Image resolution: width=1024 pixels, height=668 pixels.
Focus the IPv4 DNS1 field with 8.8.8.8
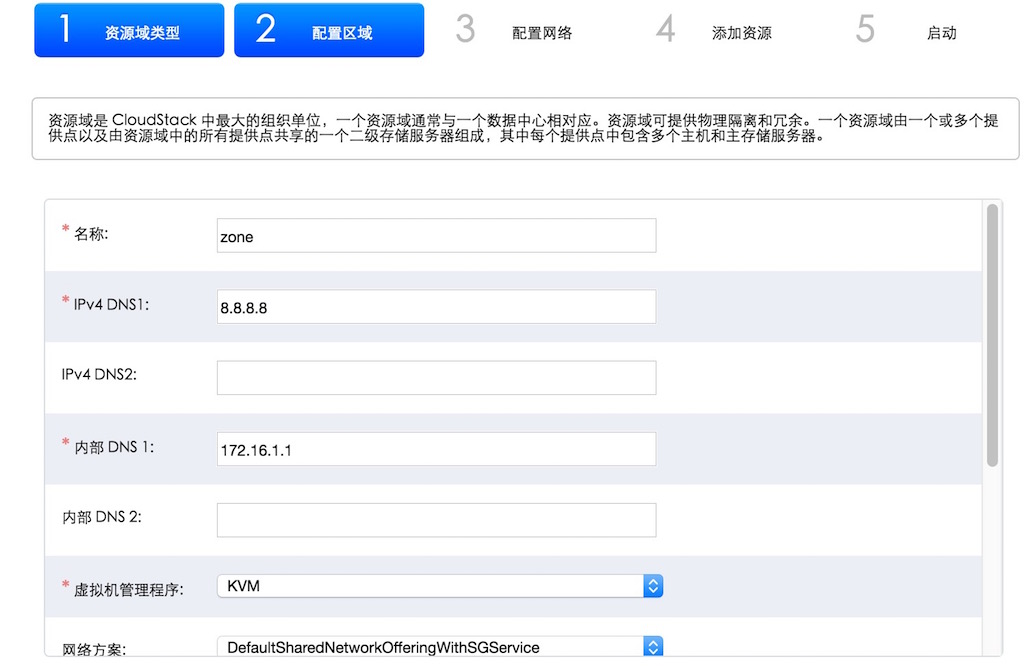click(436, 307)
